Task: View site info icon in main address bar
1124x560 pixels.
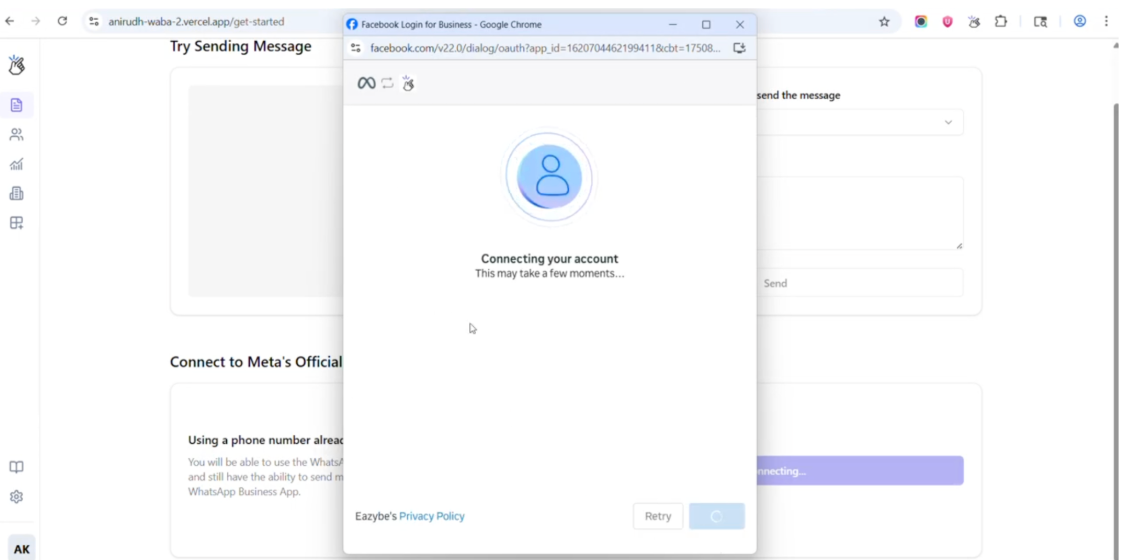Action: click(x=94, y=22)
